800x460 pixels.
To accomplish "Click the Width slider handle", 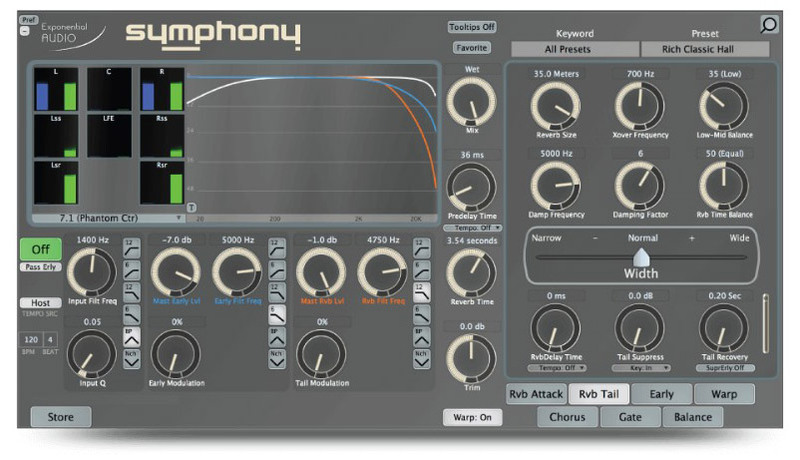I will tap(641, 258).
